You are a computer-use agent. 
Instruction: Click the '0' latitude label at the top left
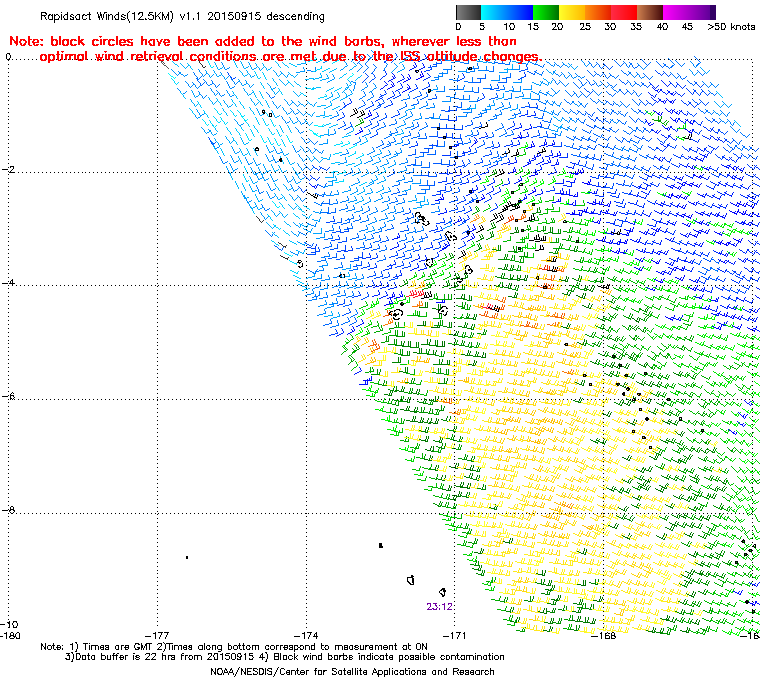pos(8,57)
